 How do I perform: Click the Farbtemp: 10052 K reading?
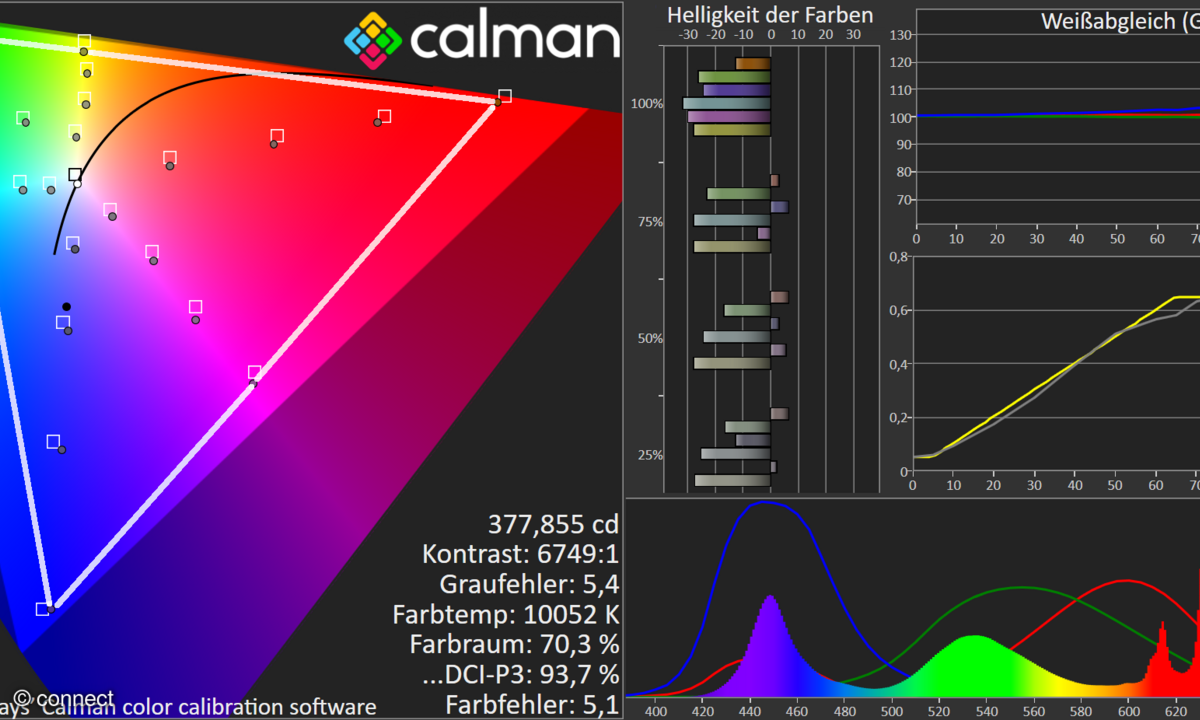(506, 614)
